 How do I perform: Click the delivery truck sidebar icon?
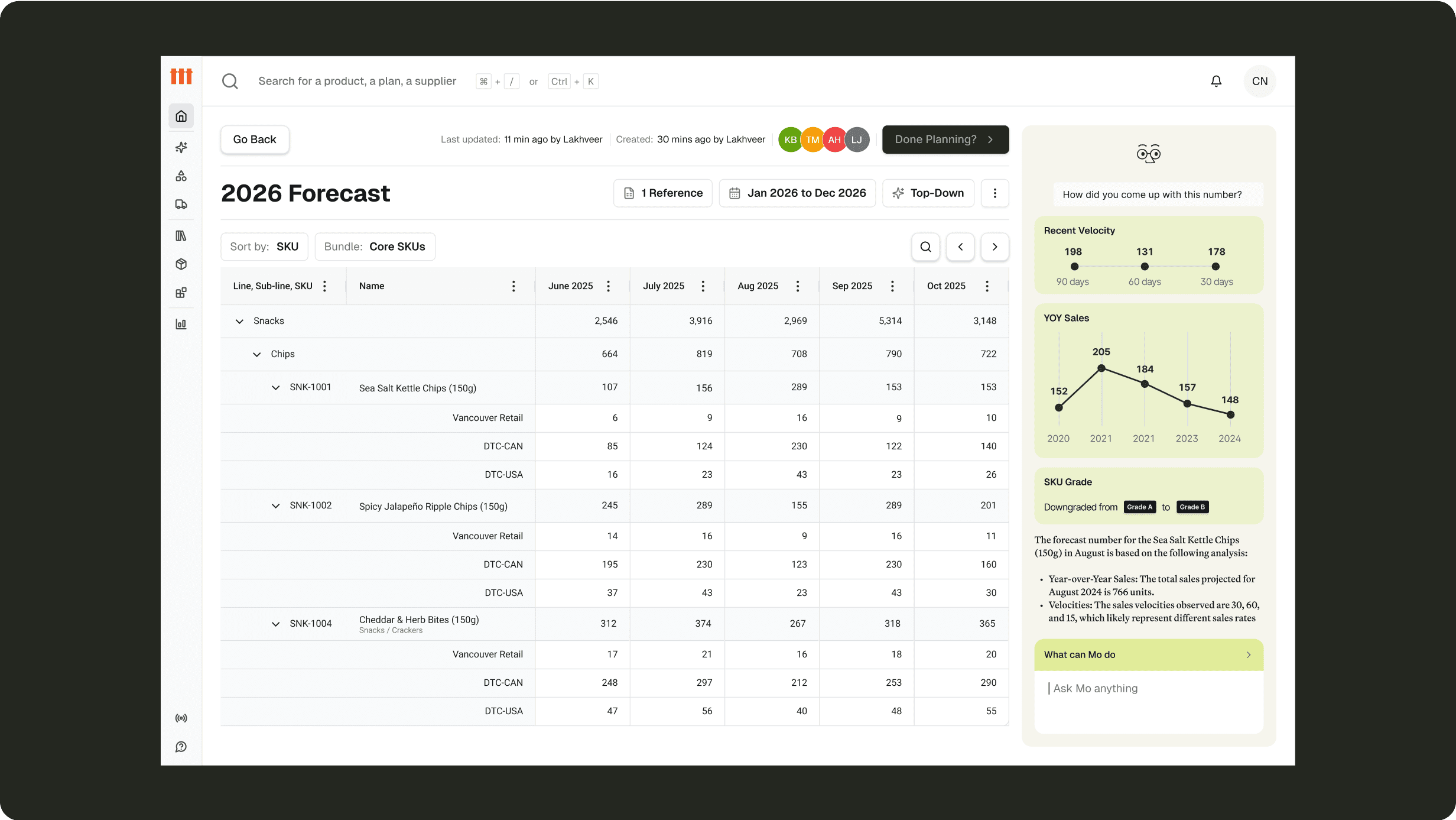click(x=181, y=205)
